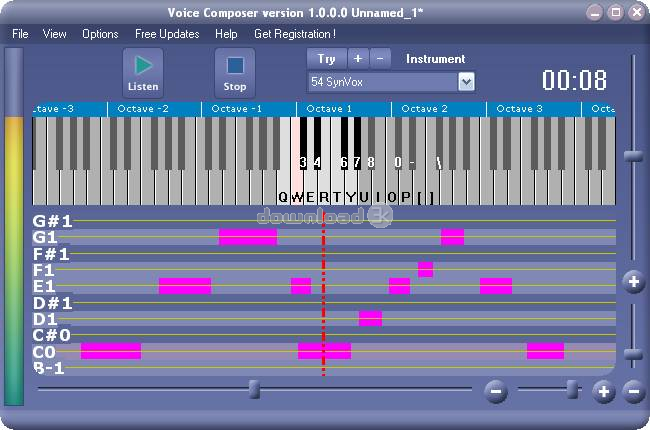Open the View menu
650x430 pixels.
pyautogui.click(x=54, y=34)
